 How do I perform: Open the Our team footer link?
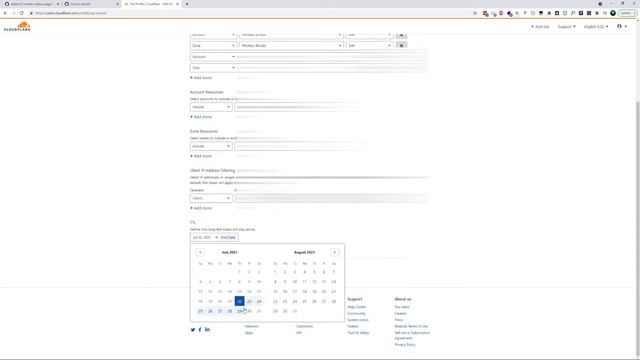coord(402,307)
